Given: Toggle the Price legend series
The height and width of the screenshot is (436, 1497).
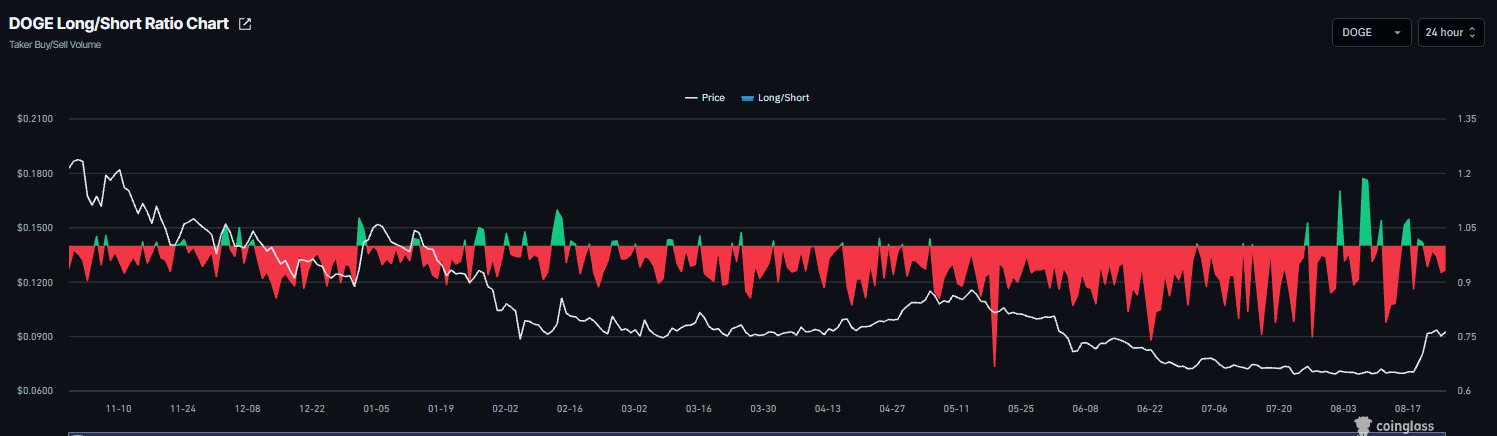Looking at the screenshot, I should (x=705, y=98).
